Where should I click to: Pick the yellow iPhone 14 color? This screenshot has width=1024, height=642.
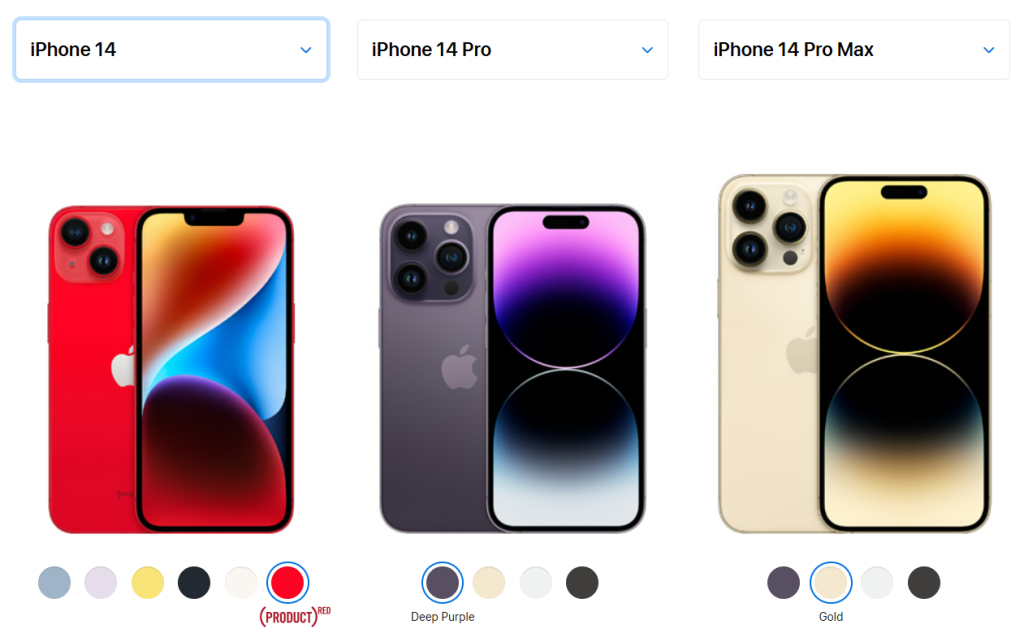click(x=148, y=582)
